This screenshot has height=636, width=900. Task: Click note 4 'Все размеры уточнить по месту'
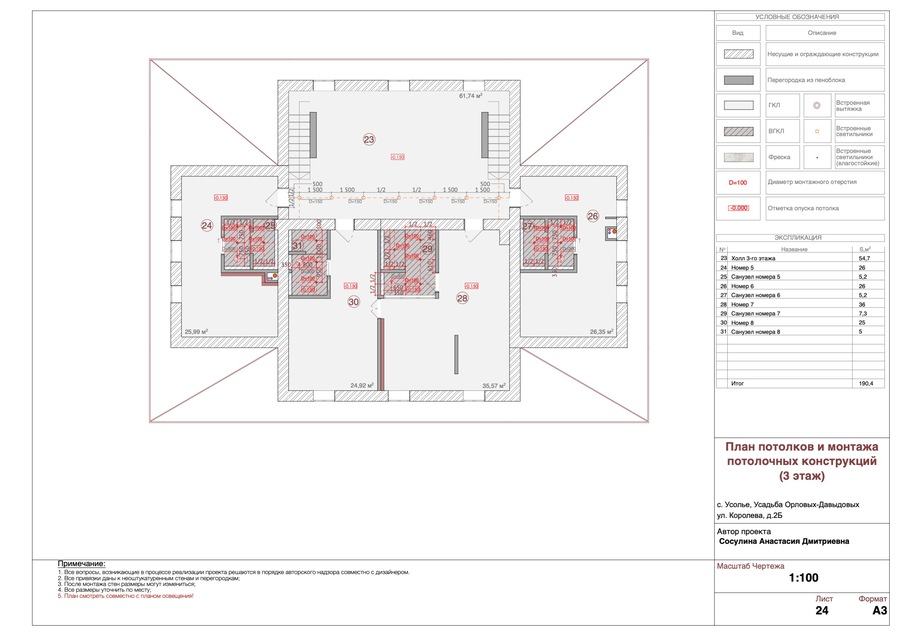[x=104, y=590]
